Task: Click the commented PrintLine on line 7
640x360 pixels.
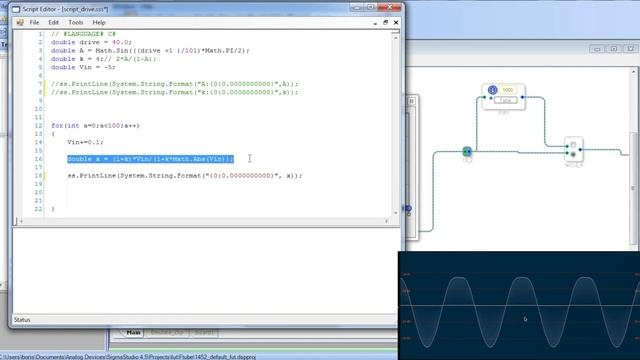Action: tap(174, 84)
